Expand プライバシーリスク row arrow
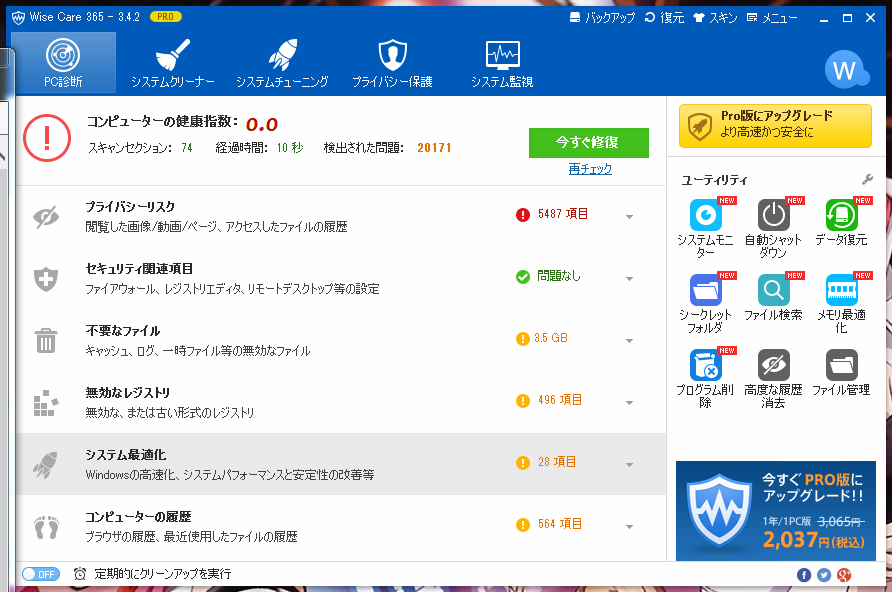Image resolution: width=892 pixels, height=592 pixels. [x=629, y=217]
